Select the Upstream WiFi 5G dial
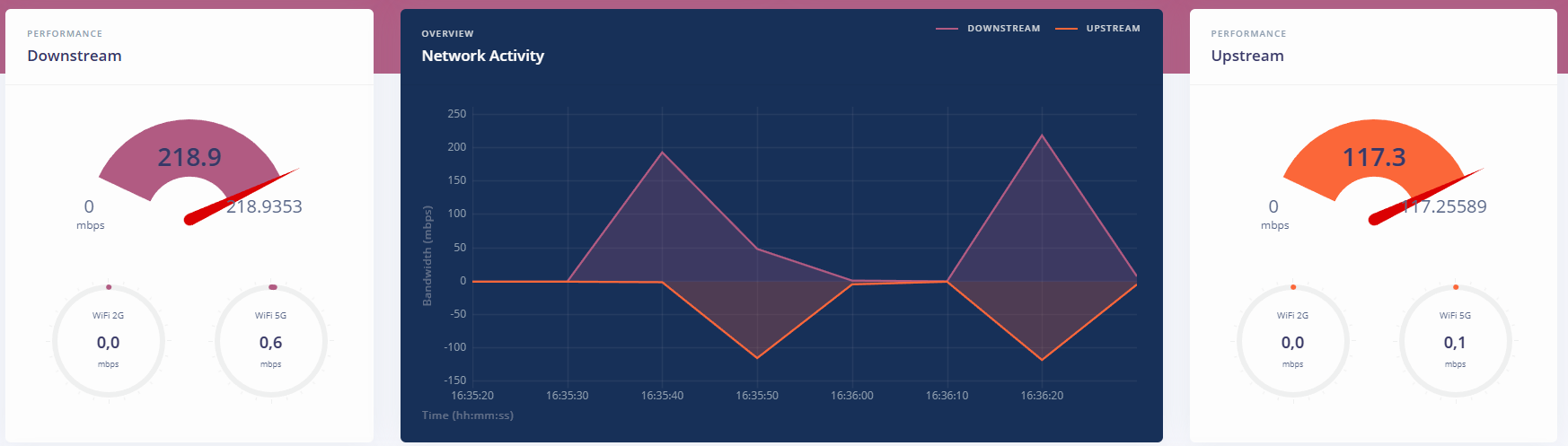 1456,341
